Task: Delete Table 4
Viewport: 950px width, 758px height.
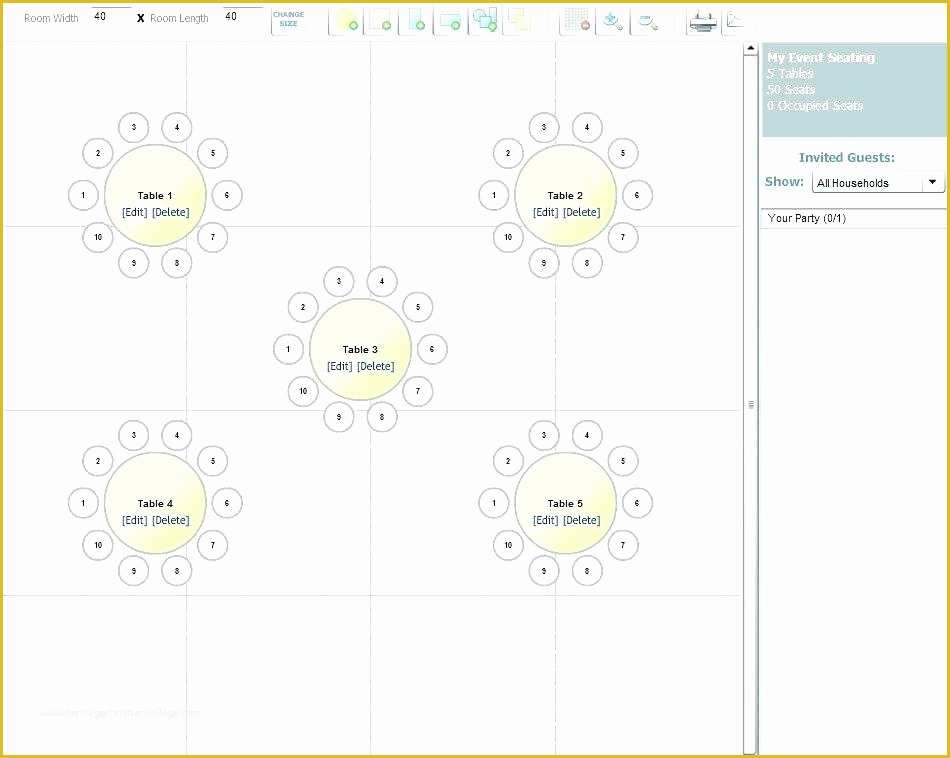Action: click(171, 520)
